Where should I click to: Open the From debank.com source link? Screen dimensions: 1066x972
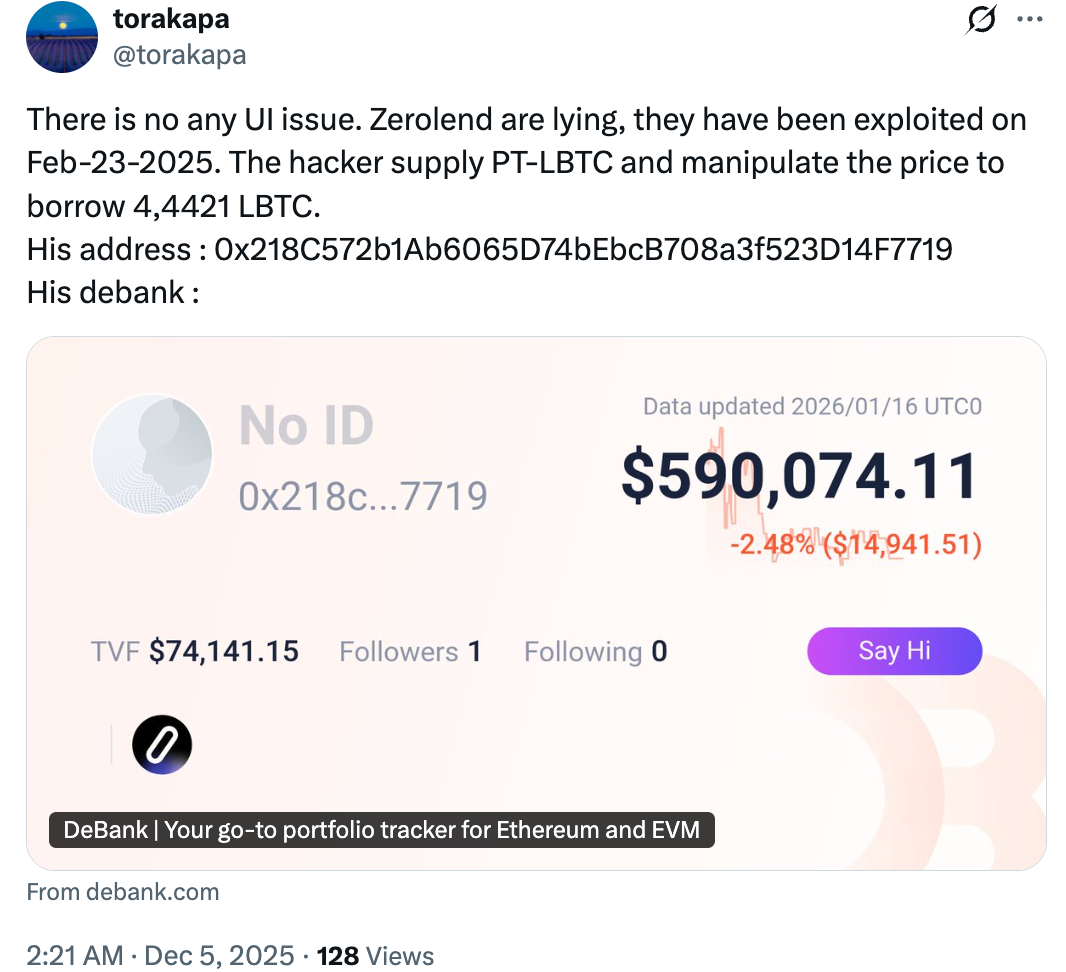click(122, 892)
